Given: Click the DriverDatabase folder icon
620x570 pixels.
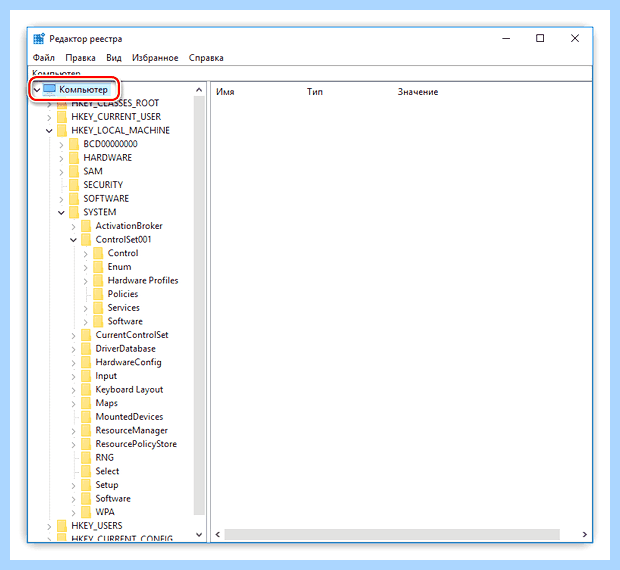Looking at the screenshot, I should pos(86,349).
